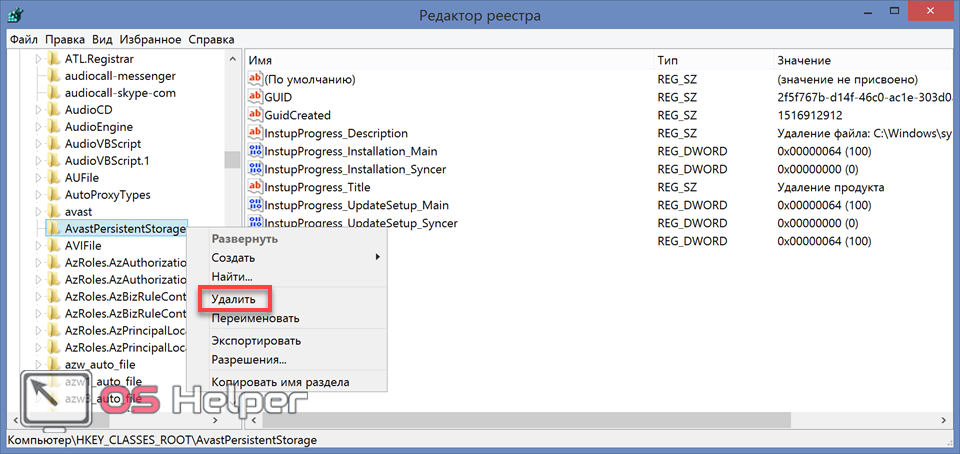Click the audiocall-messenger folder icon
960x454 pixels.
(x=54, y=76)
